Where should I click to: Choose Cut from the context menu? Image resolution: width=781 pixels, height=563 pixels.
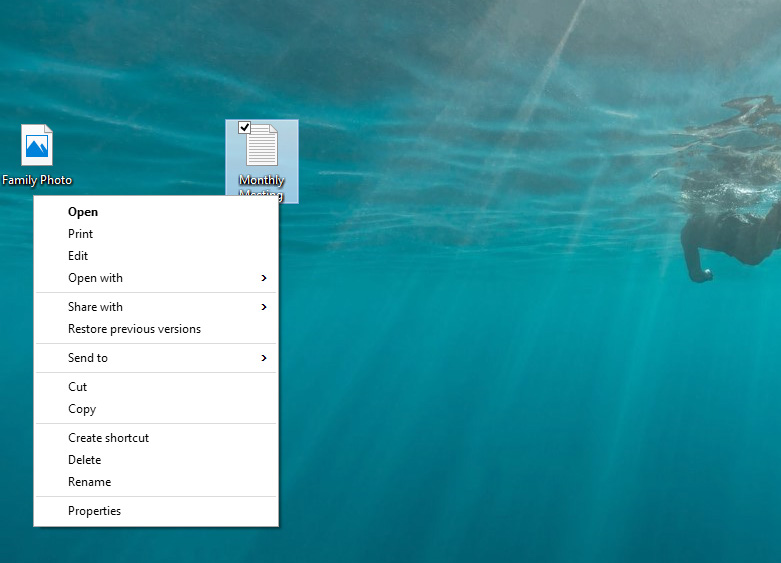(x=155, y=387)
